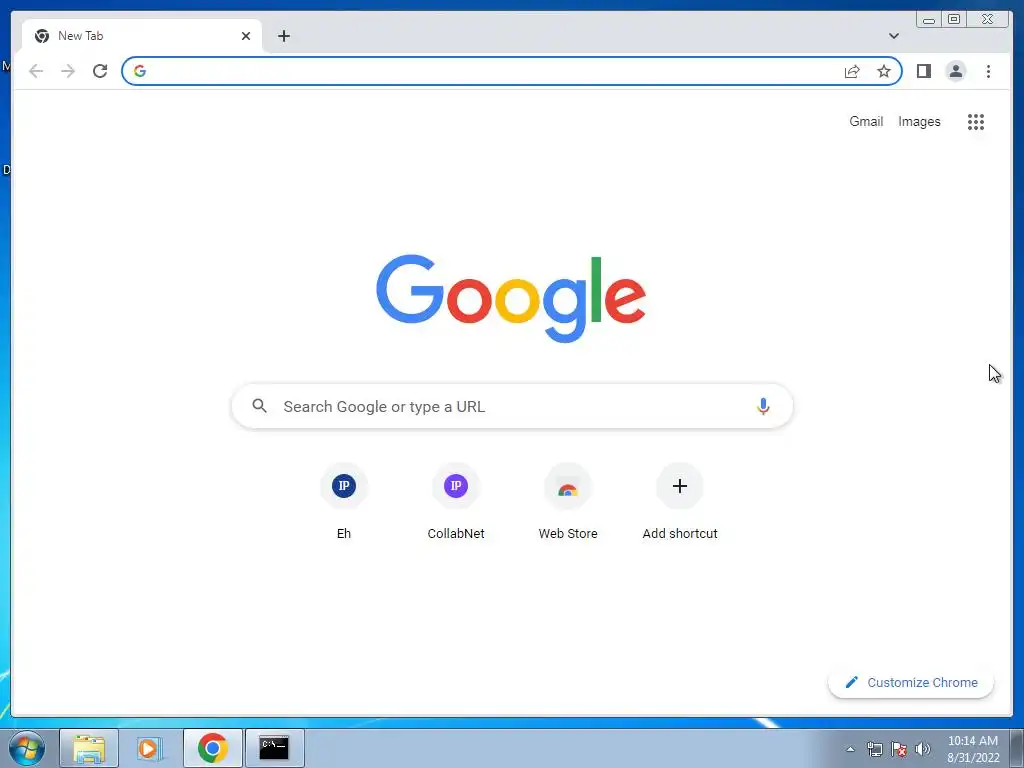Open the clock showing 10:14 AM
Viewport: 1024px width, 768px height.
tap(973, 749)
